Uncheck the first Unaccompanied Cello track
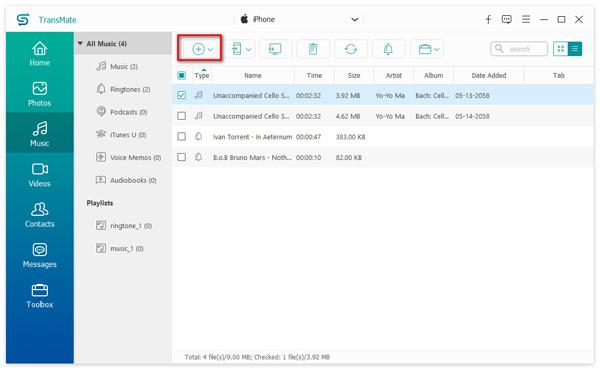The width and height of the screenshot is (600, 370). point(181,95)
